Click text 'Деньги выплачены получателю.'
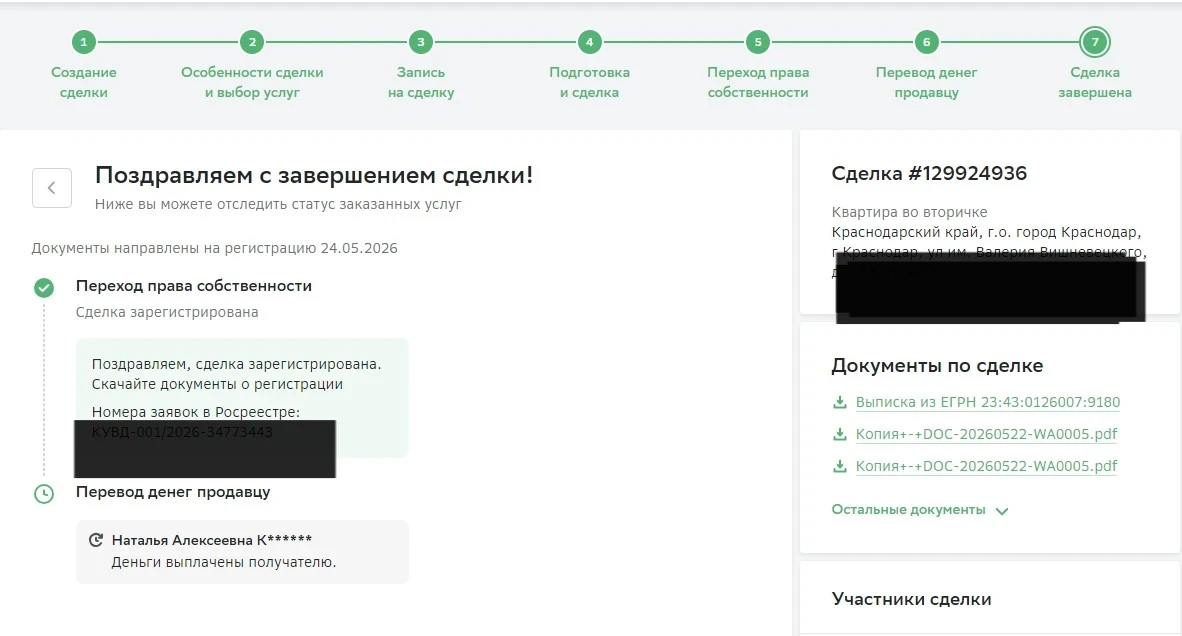The height and width of the screenshot is (636, 1182). 224,562
